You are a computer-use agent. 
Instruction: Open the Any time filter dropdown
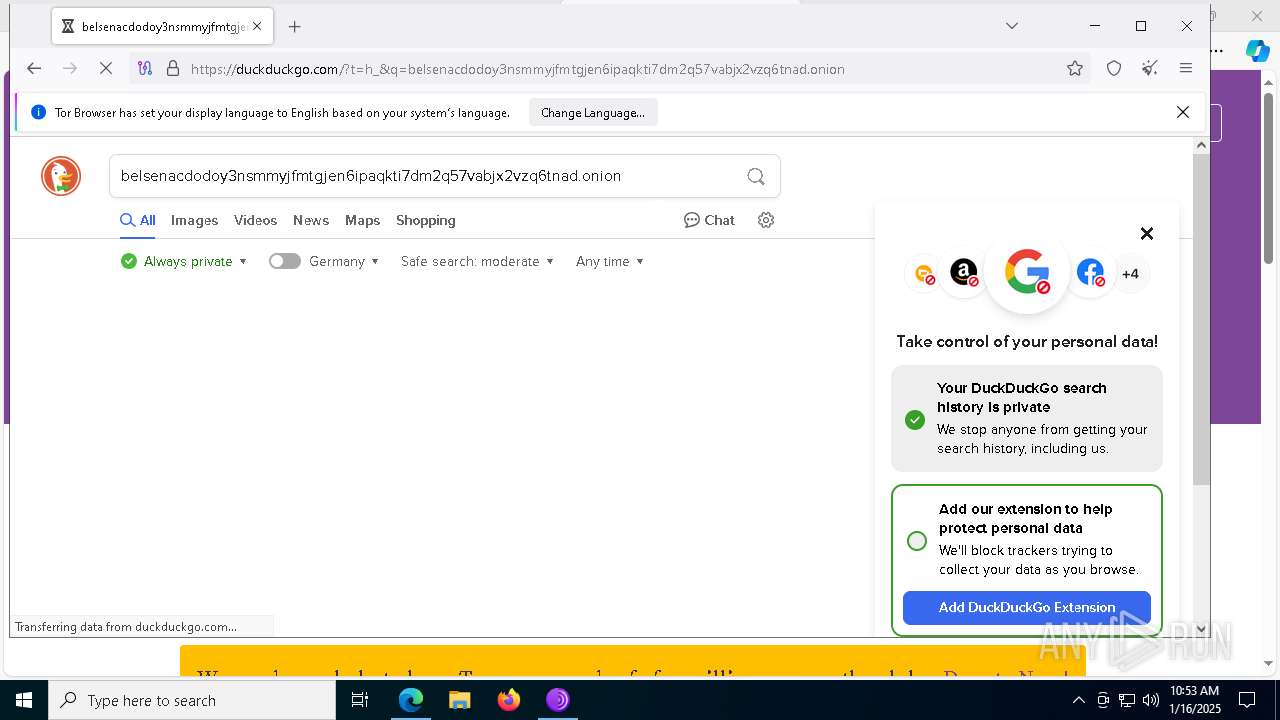pyautogui.click(x=610, y=261)
